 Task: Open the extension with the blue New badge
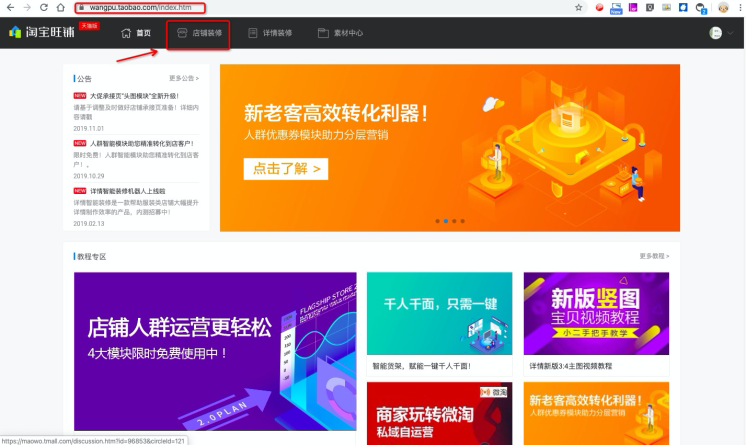[x=616, y=8]
